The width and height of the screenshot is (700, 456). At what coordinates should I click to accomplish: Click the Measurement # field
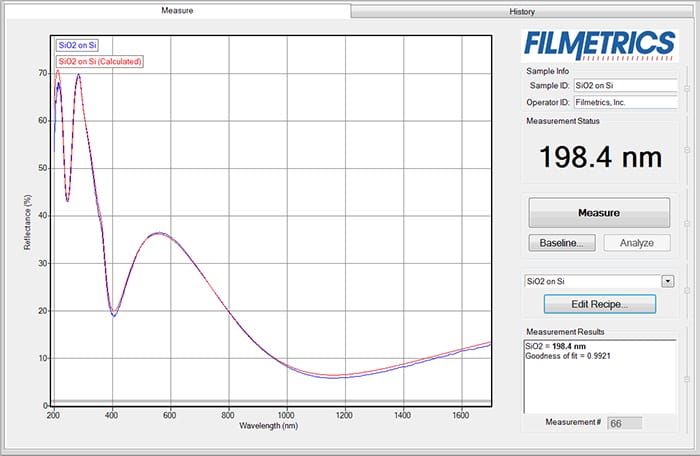(x=625, y=423)
